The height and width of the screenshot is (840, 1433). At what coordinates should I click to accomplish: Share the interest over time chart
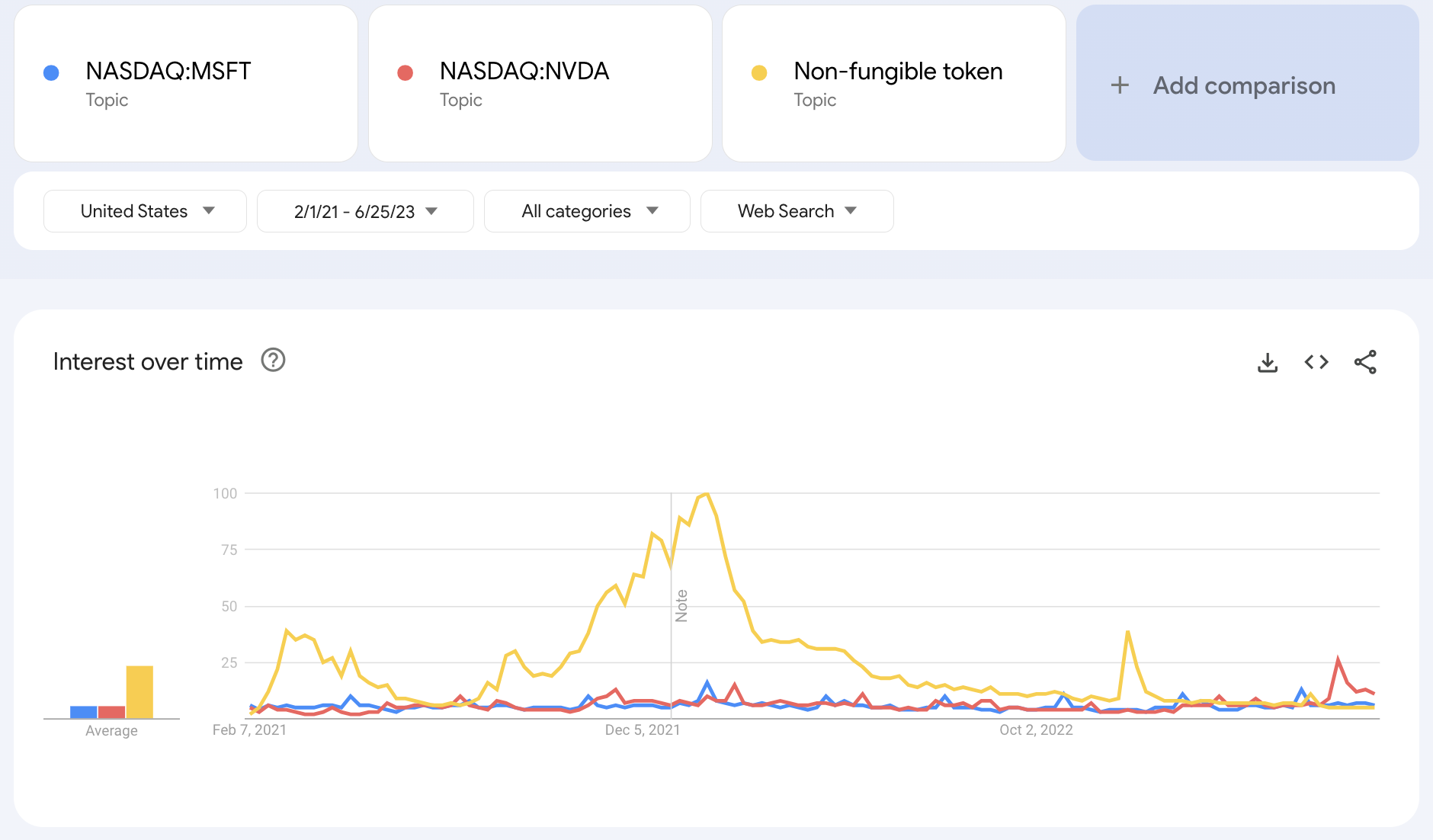(x=1365, y=362)
